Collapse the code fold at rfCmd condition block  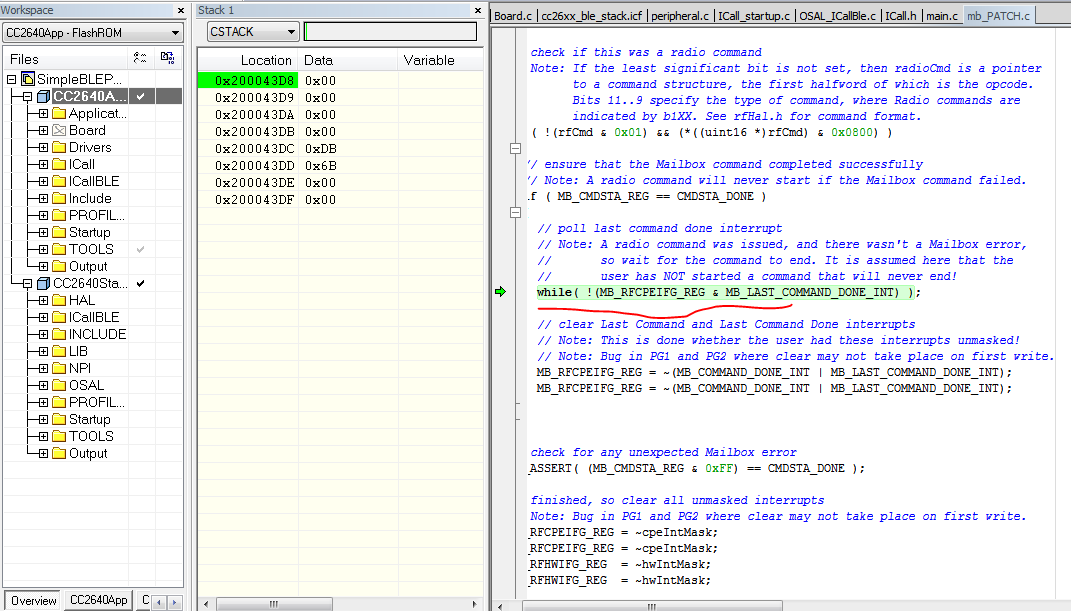coord(516,148)
